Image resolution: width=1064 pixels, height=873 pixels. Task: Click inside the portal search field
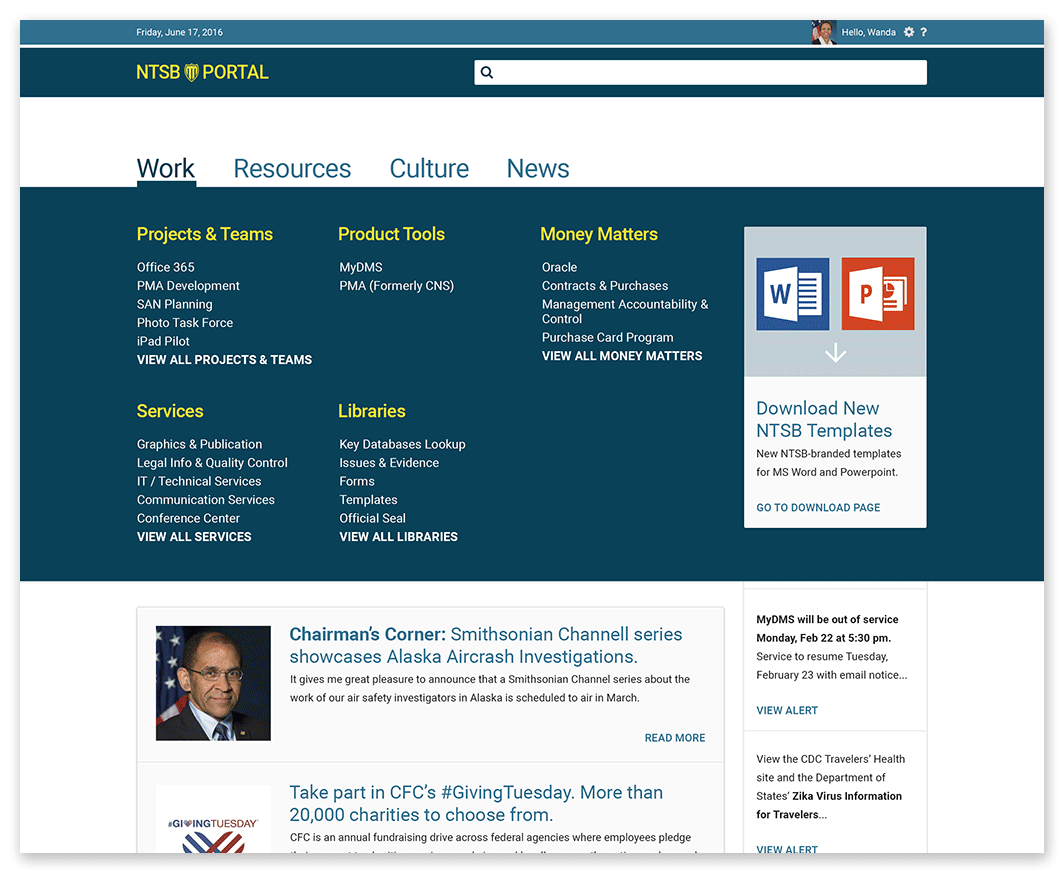pos(700,72)
